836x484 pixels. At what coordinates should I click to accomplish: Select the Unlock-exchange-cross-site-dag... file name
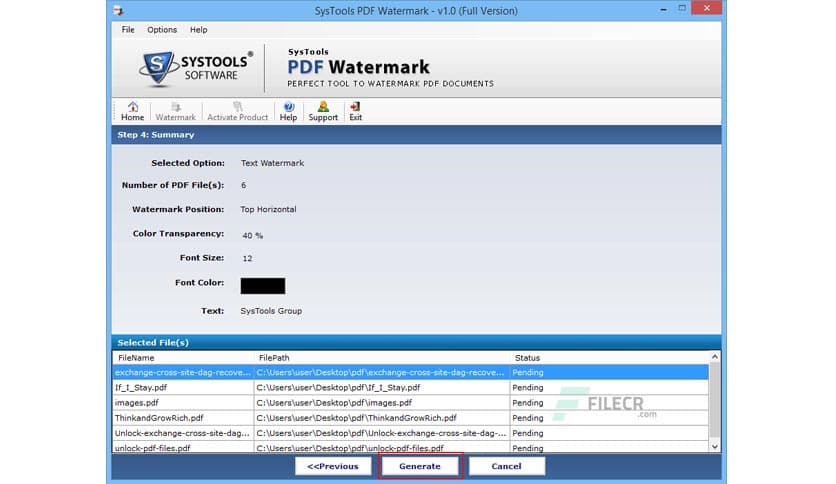[x=182, y=433]
